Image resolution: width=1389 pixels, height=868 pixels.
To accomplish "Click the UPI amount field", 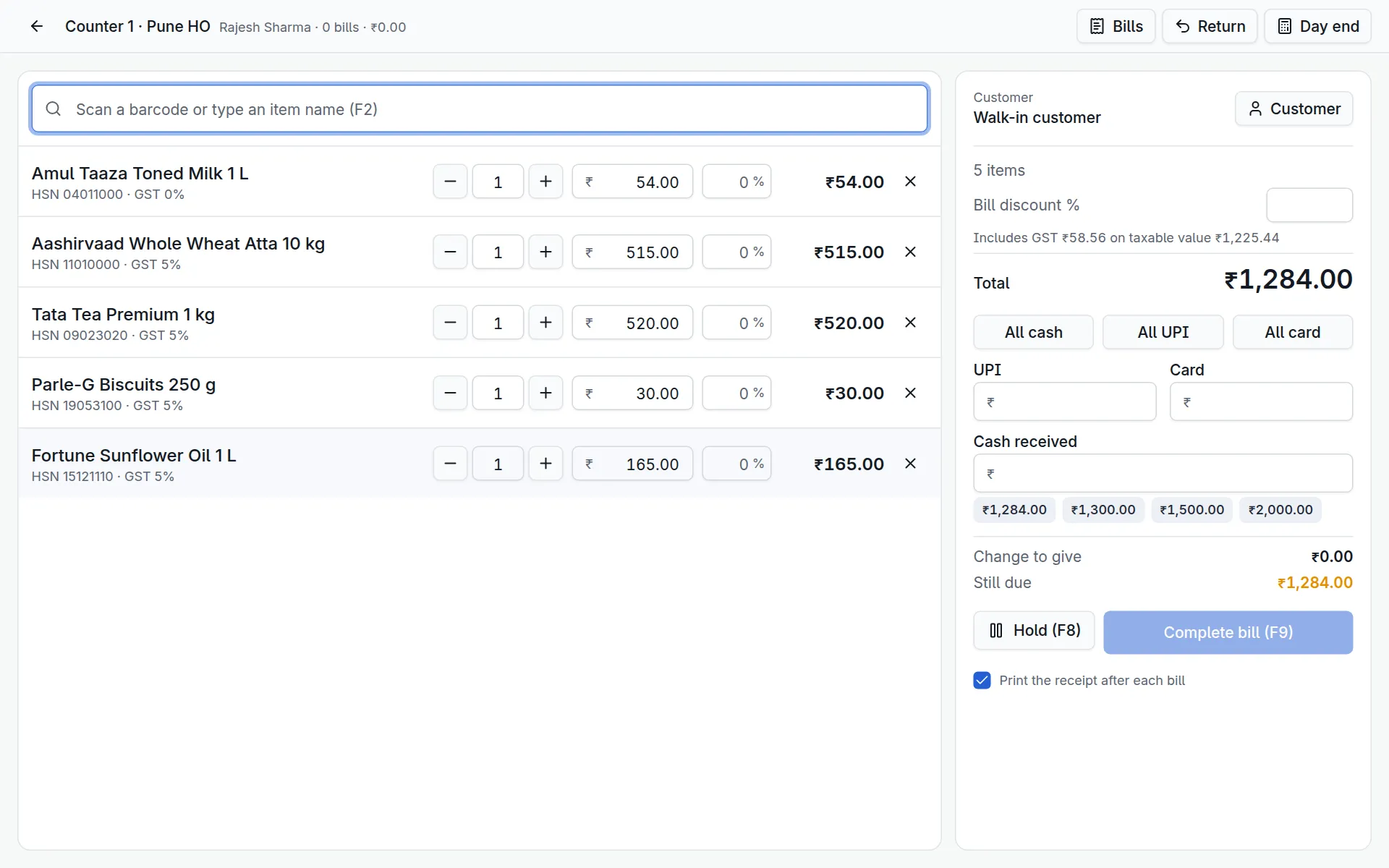I will point(1065,401).
